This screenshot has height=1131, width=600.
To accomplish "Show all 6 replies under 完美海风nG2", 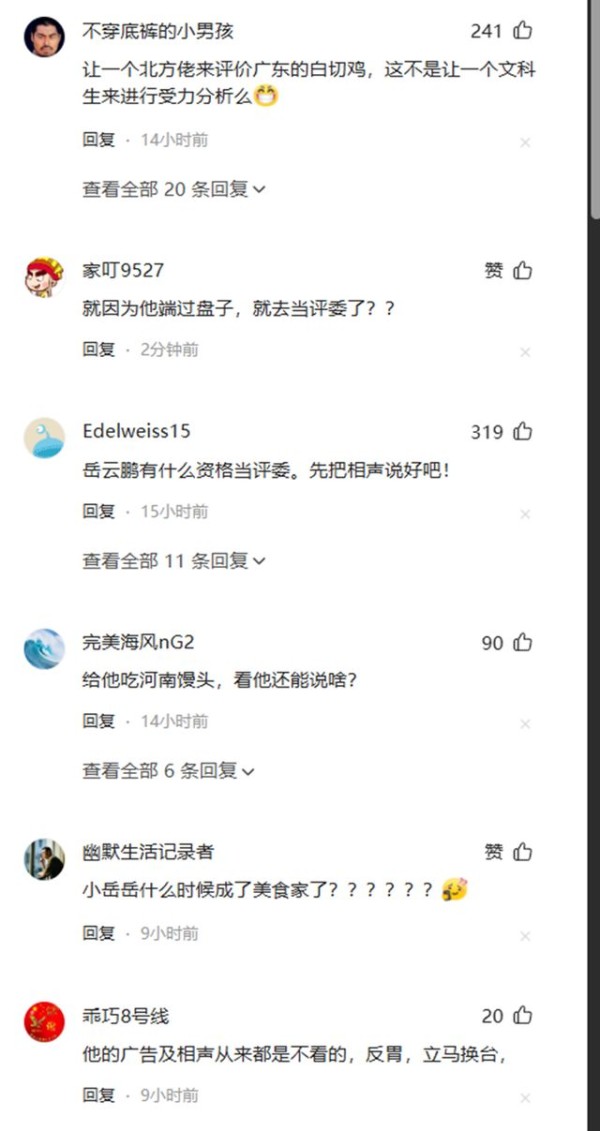I will (x=169, y=770).
